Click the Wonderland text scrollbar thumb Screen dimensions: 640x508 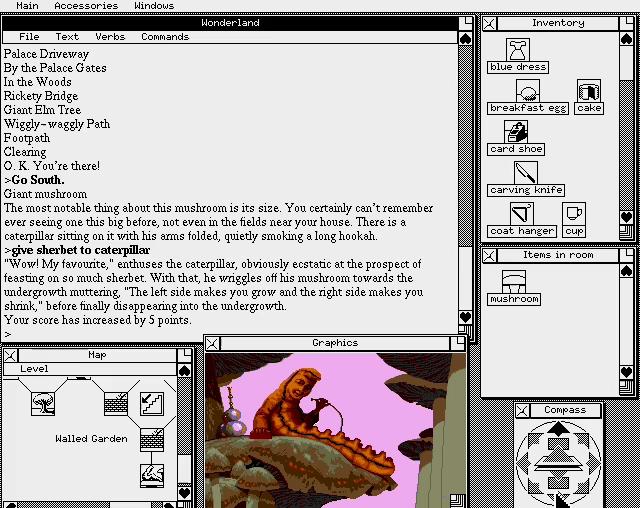[x=465, y=278]
